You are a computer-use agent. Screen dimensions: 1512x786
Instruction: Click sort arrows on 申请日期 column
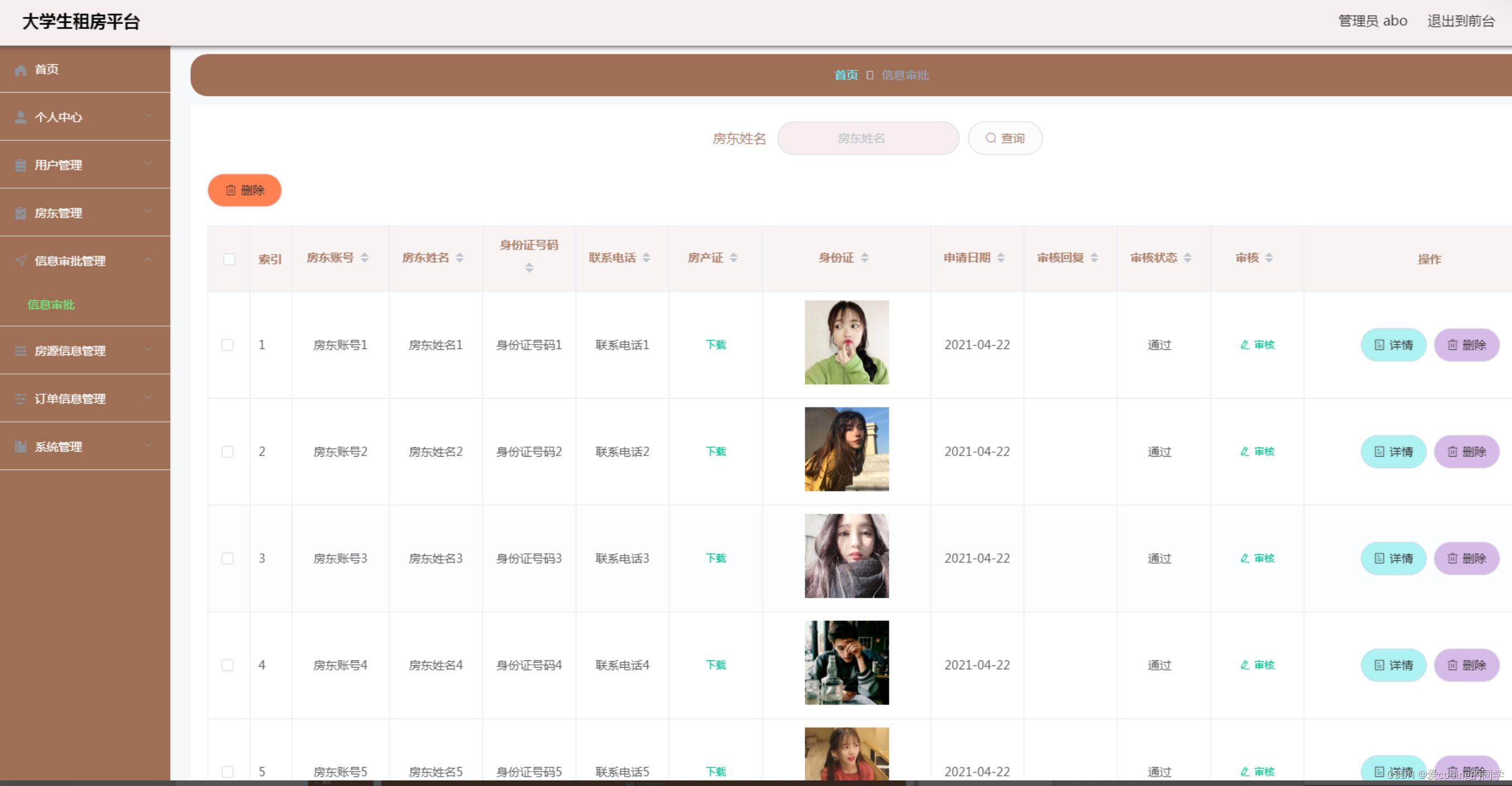click(x=1001, y=258)
